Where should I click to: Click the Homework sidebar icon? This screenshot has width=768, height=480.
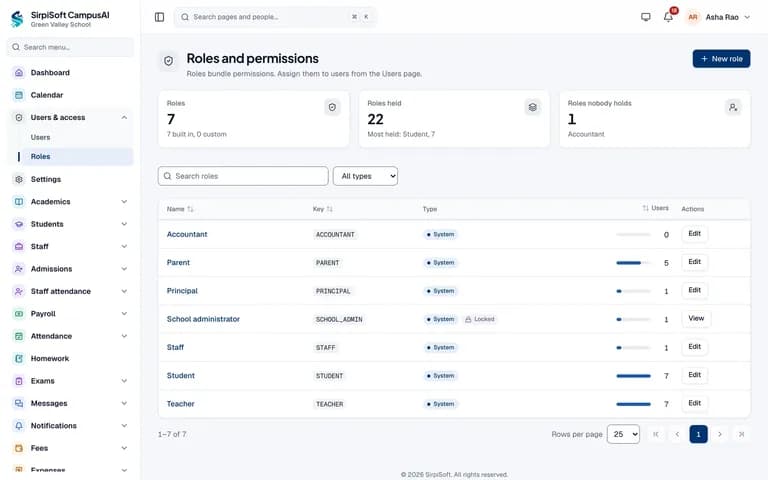19,359
